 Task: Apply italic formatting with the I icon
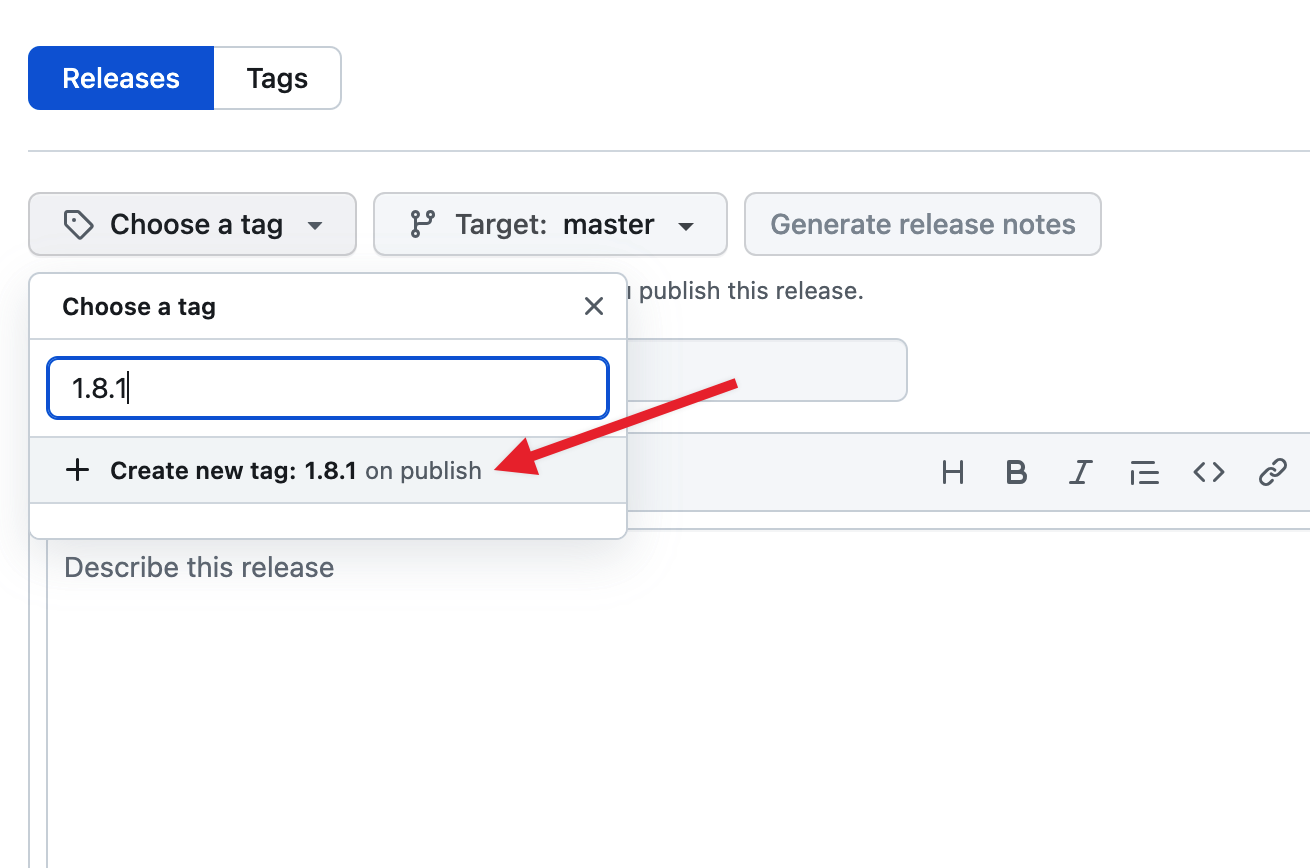tap(1079, 472)
